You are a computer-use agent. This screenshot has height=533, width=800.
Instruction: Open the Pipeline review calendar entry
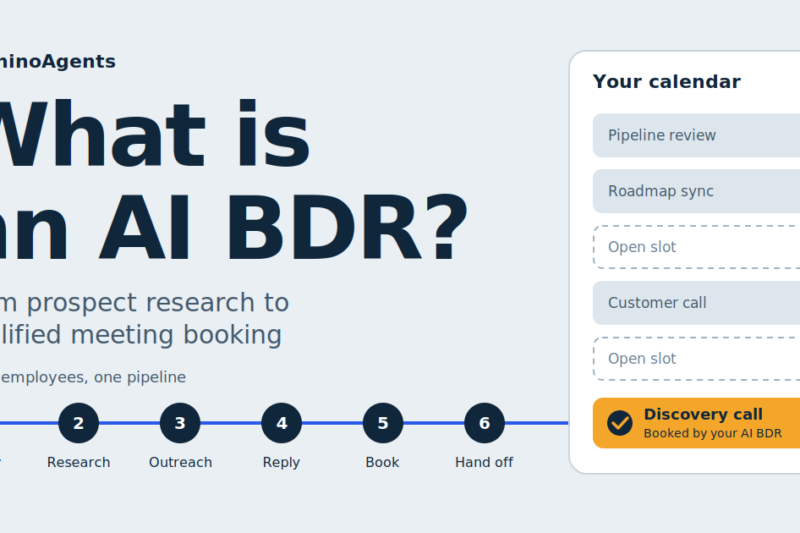[696, 135]
